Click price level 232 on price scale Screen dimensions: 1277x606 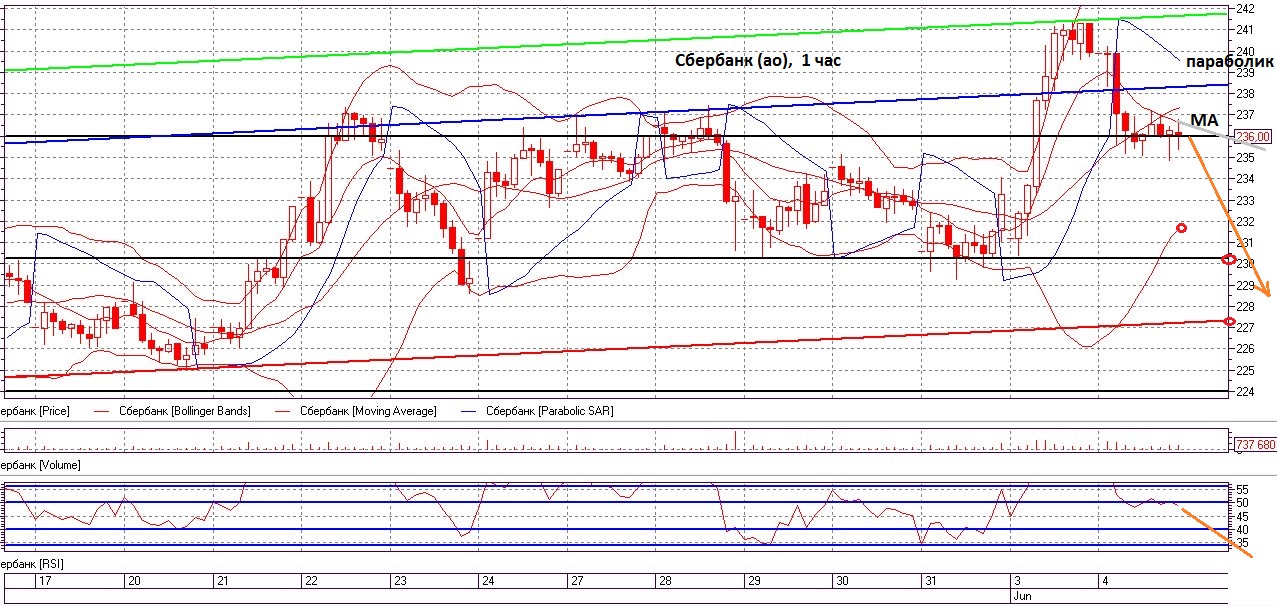(1246, 221)
